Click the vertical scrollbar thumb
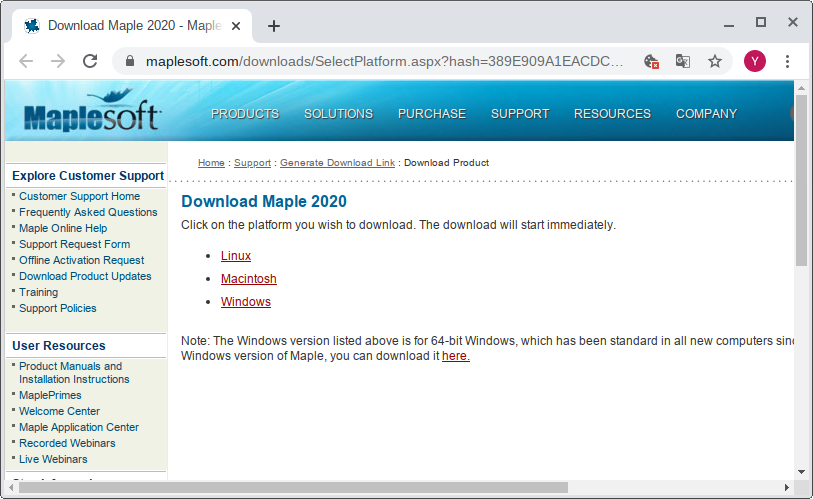This screenshot has height=499, width=813. pyautogui.click(x=801, y=181)
